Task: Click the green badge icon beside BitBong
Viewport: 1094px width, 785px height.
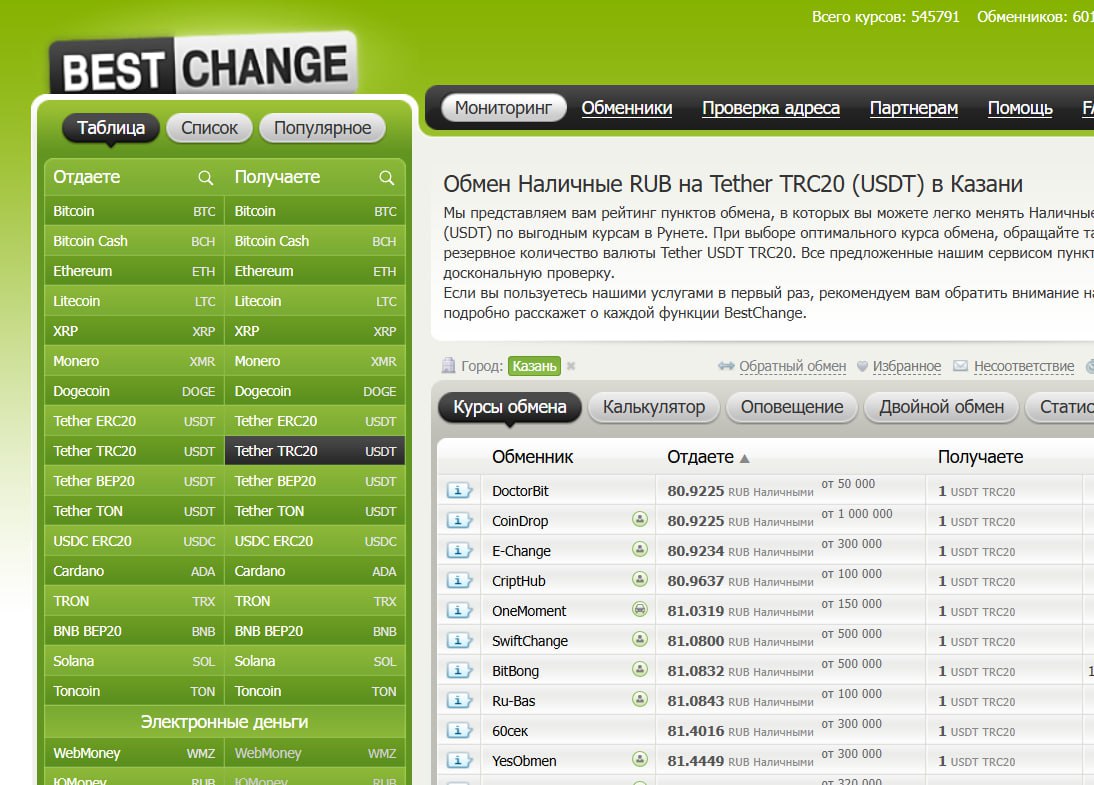Action: (x=640, y=669)
